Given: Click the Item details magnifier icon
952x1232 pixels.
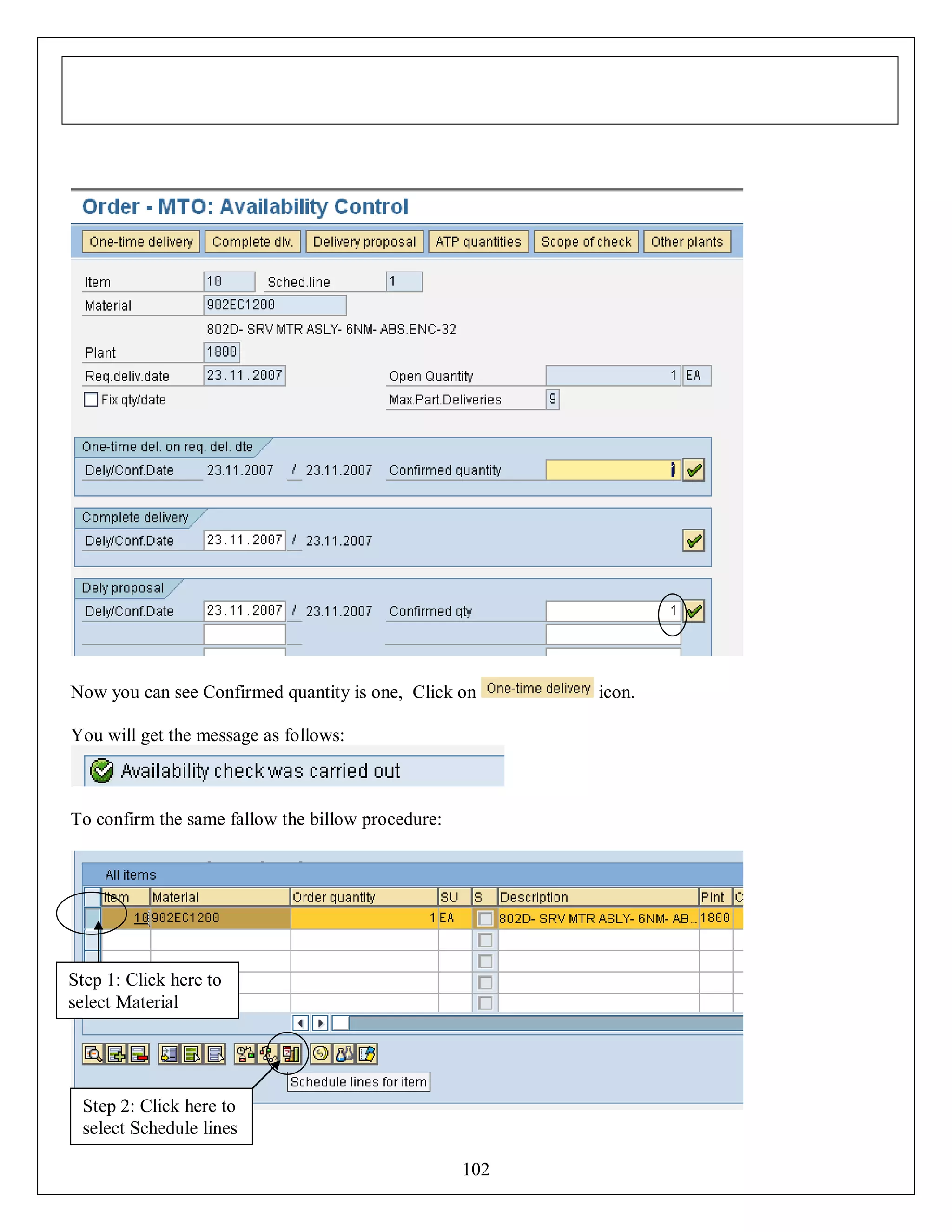Looking at the screenshot, I should tap(93, 1054).
